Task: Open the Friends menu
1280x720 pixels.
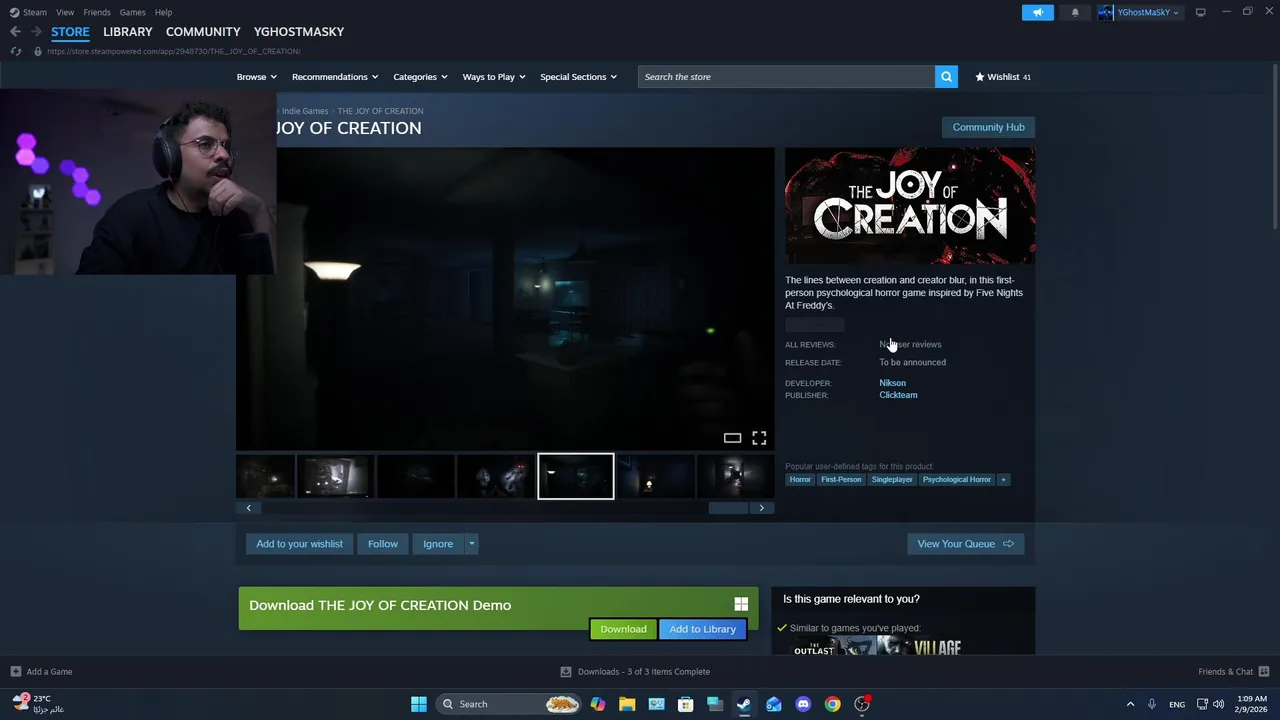Action: [97, 12]
